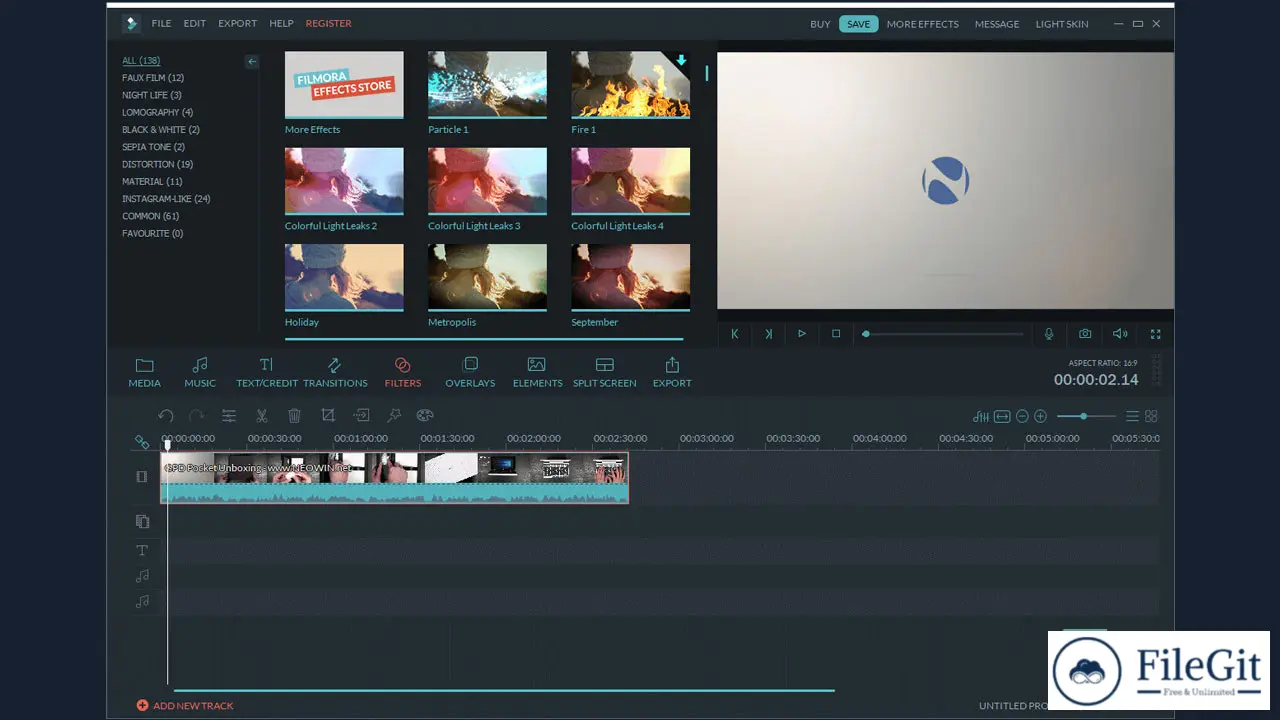Select the DISTORTION (19) category
Screen dimensions: 1280x720
click(158, 164)
